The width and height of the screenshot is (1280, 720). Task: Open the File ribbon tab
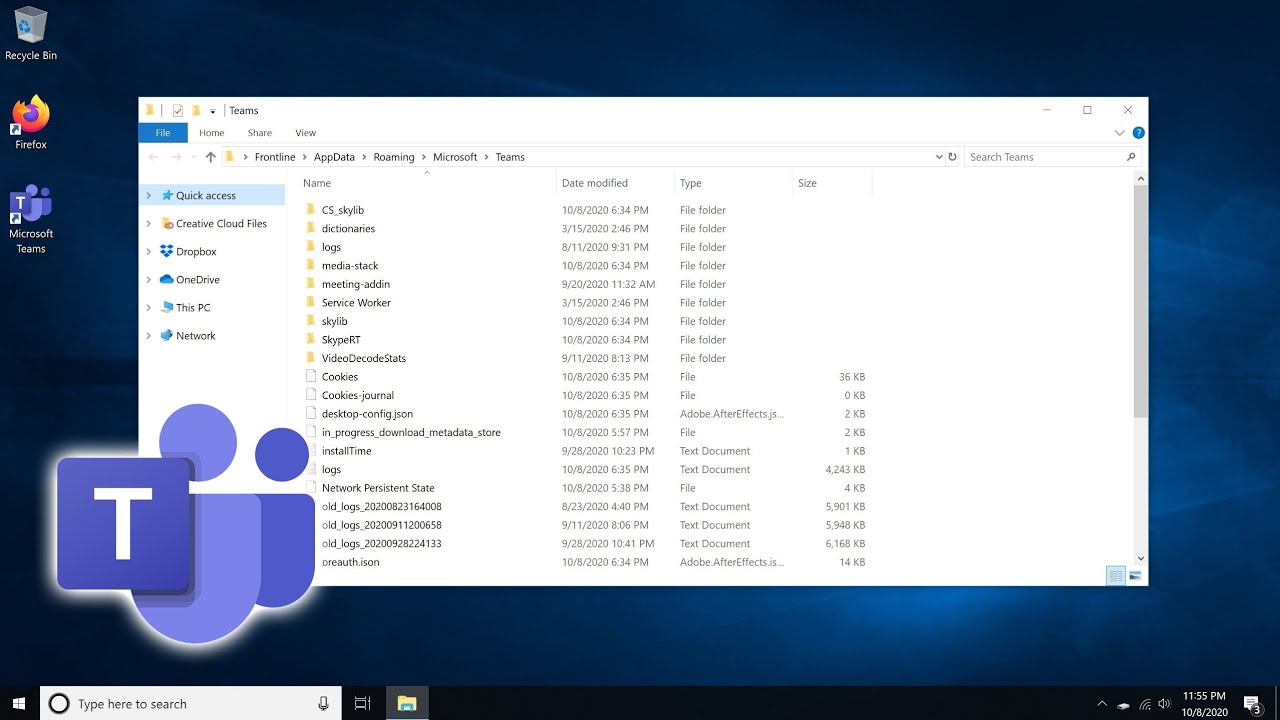(x=163, y=133)
